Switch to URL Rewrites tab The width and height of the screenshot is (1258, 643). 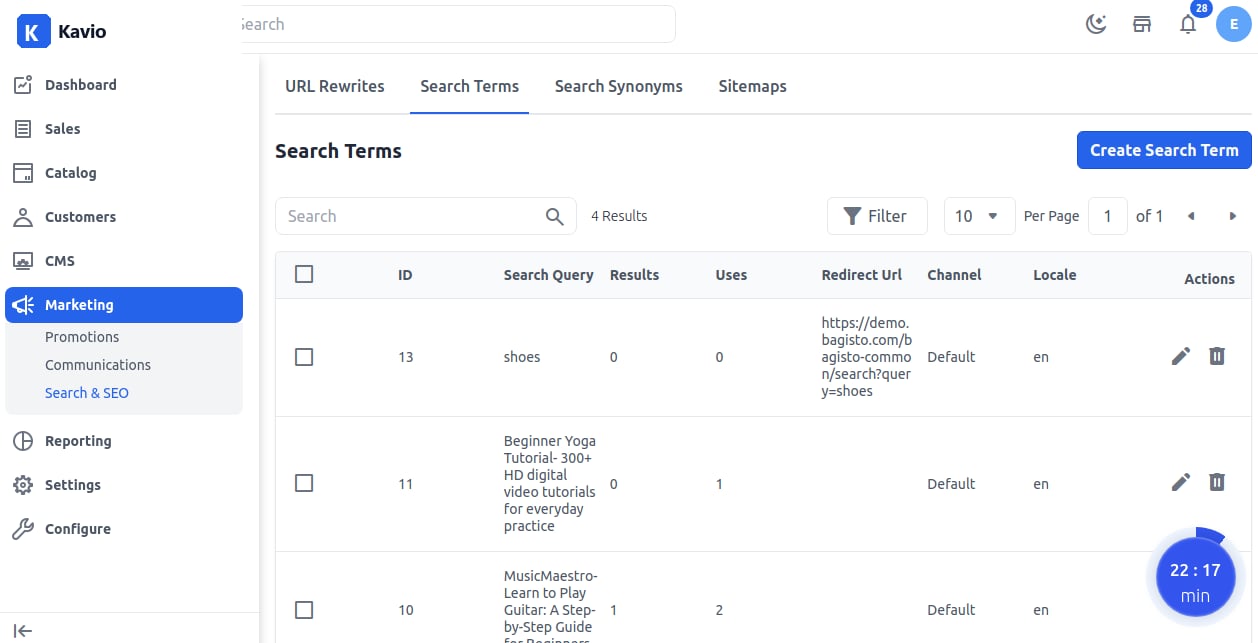coord(335,86)
